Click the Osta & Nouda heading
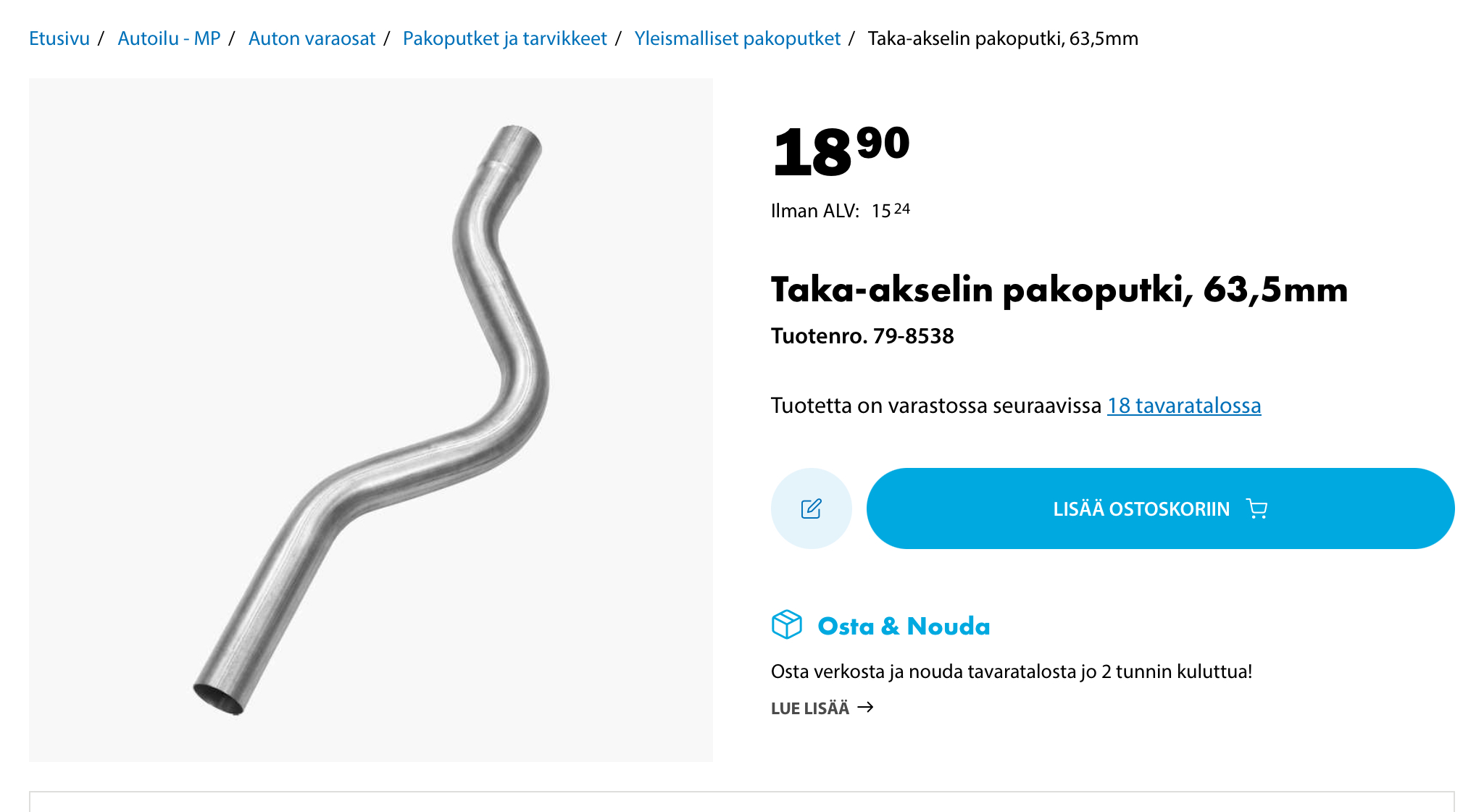1484x812 pixels. tap(904, 626)
